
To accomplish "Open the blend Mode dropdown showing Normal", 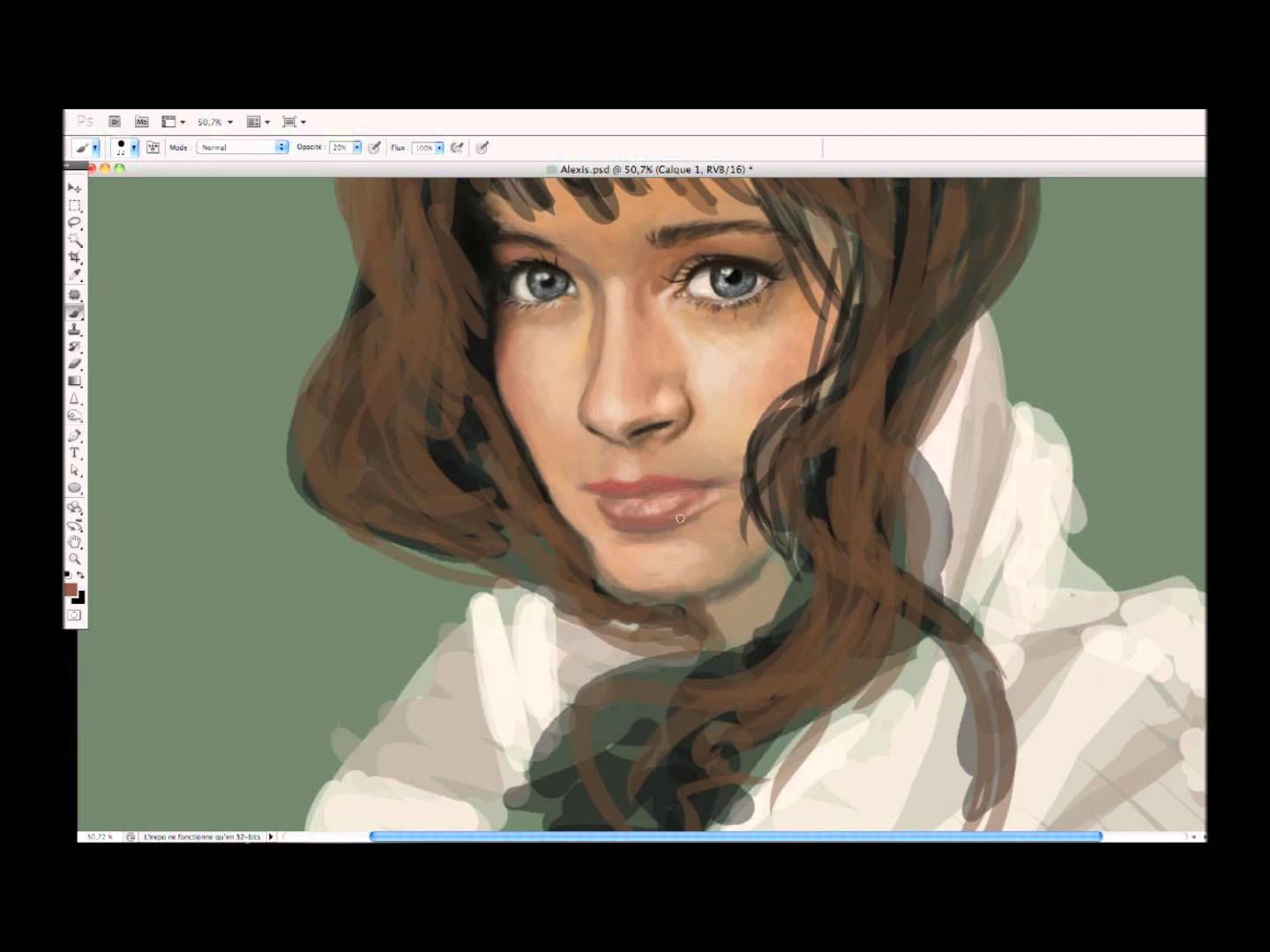I will click(243, 147).
